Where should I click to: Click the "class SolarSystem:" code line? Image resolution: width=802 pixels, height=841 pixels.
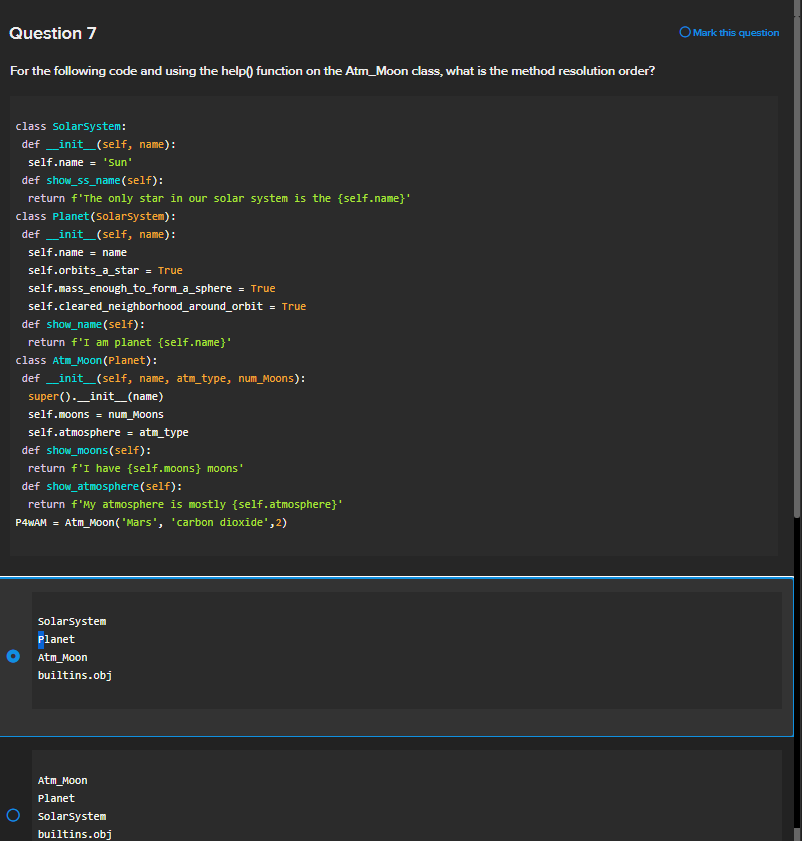[x=69, y=127]
